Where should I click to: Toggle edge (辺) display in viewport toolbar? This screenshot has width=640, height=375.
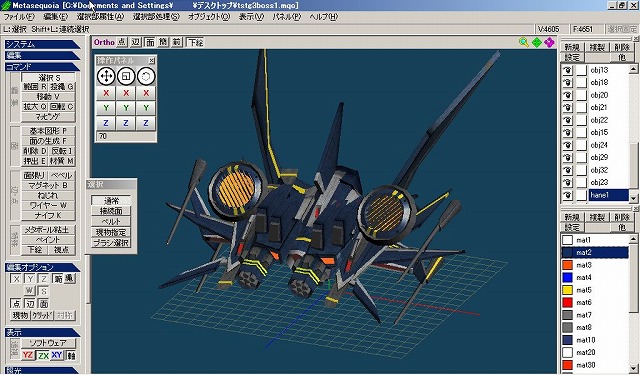point(136,42)
